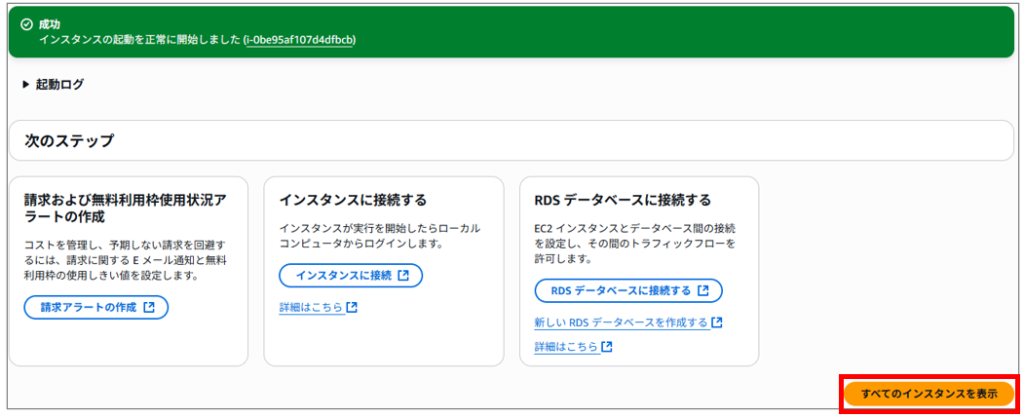Click the 請求アラートの作成 button
Image resolution: width=1024 pixels, height=417 pixels.
click(96, 308)
